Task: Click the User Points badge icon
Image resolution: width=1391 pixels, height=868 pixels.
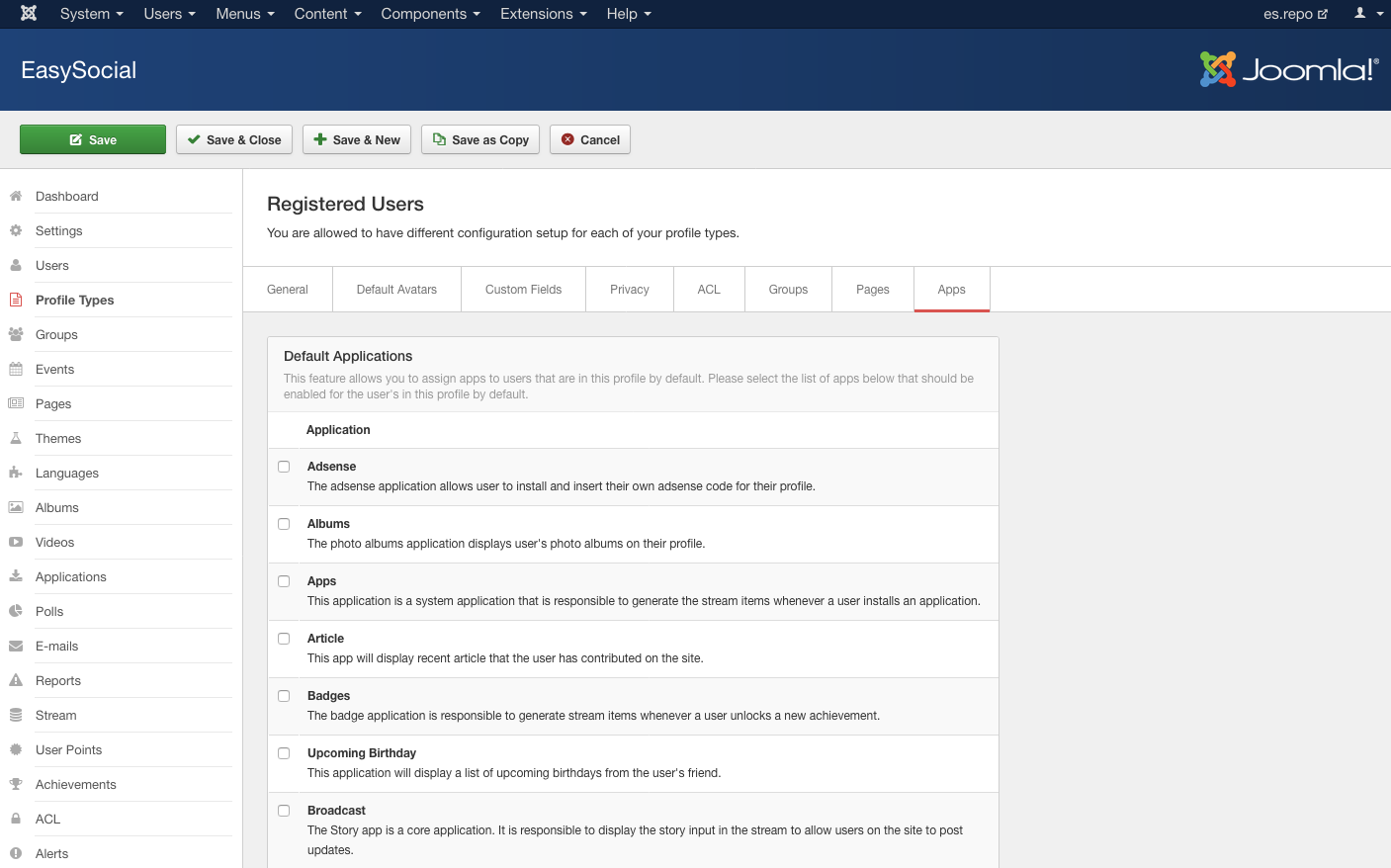Action: [16, 749]
